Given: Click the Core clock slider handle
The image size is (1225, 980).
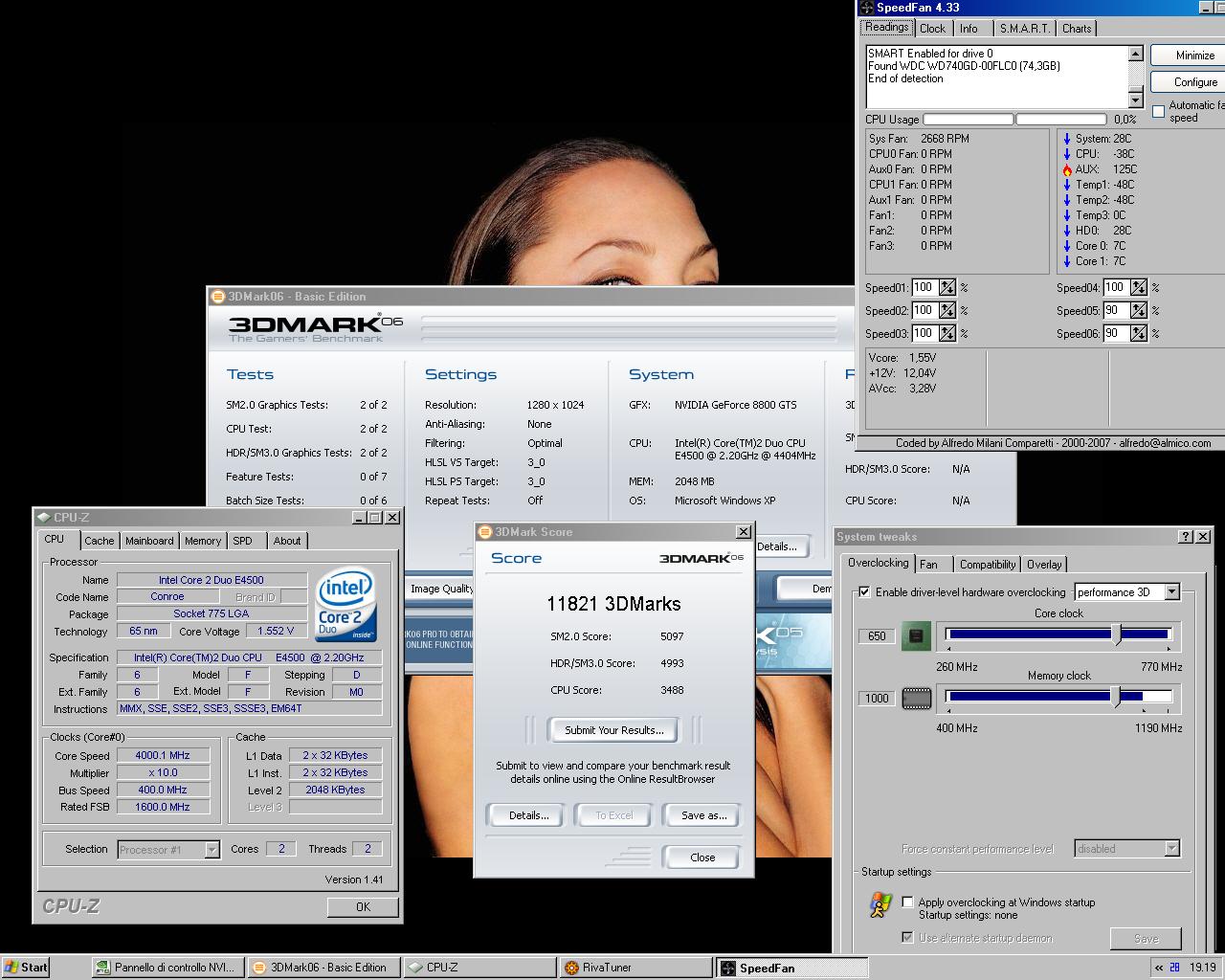Looking at the screenshot, I should 1116,635.
